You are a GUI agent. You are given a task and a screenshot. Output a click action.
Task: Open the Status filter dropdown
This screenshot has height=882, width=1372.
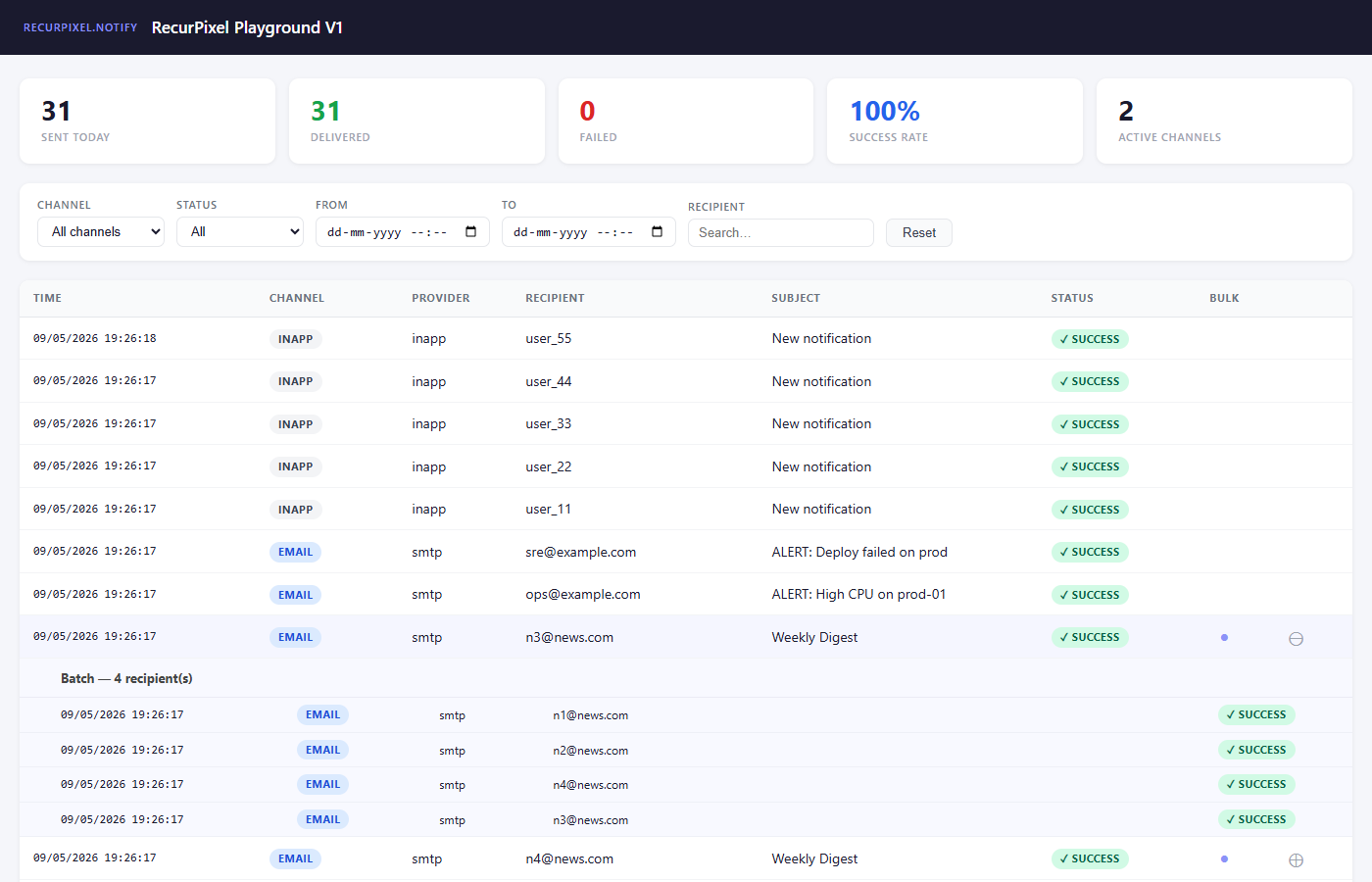point(240,232)
